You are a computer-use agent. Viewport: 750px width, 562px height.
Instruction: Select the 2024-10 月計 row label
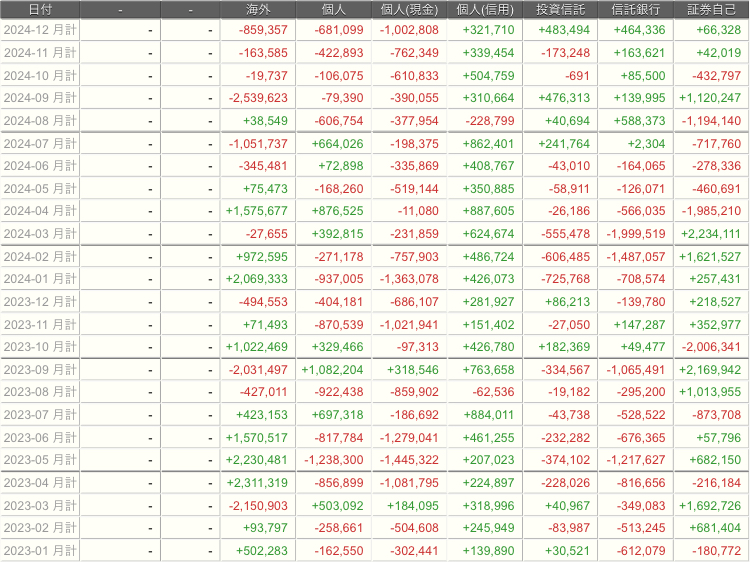tap(40, 76)
